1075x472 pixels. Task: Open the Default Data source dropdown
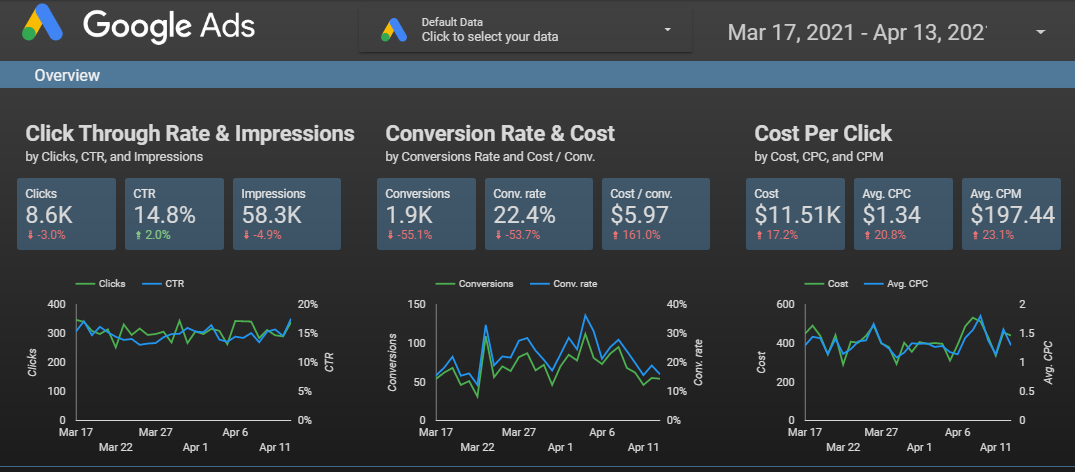(x=525, y=30)
